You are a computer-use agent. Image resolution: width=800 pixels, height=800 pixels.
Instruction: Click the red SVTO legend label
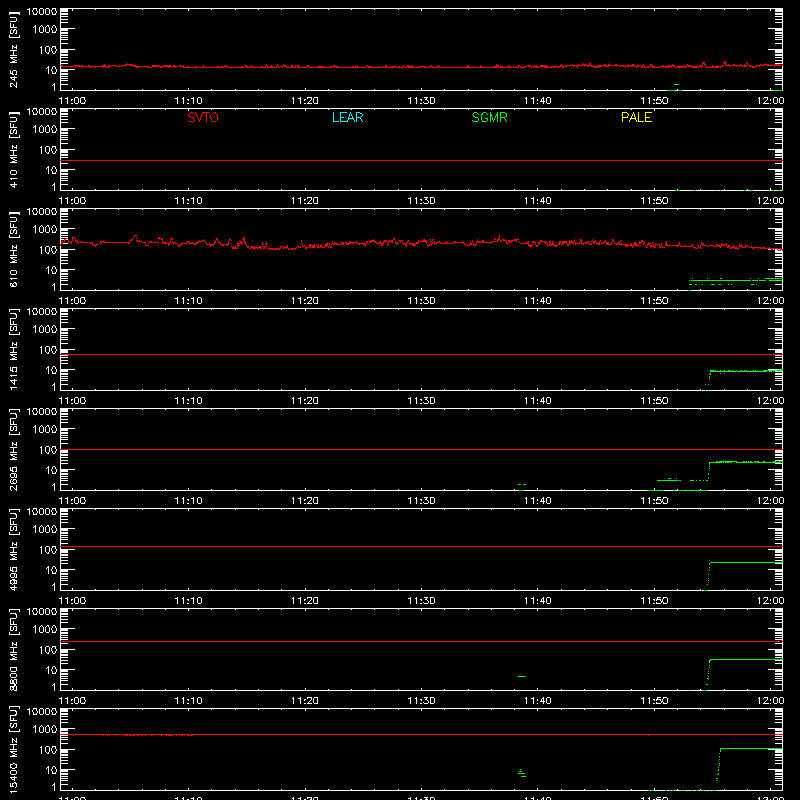(203, 117)
